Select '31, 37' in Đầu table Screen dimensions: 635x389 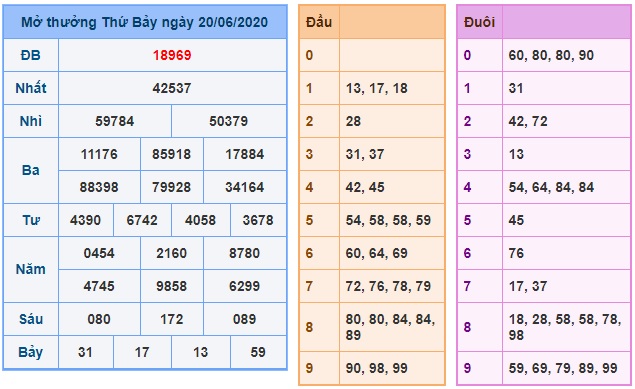click(x=365, y=154)
